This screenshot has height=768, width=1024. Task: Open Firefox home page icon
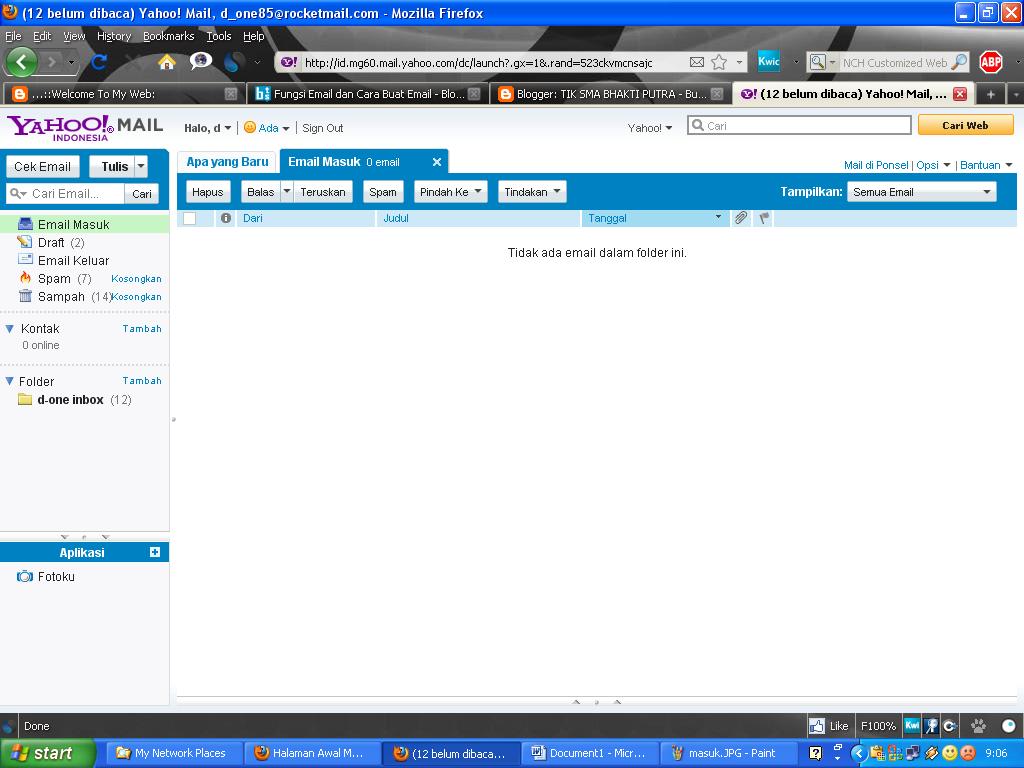(x=167, y=62)
